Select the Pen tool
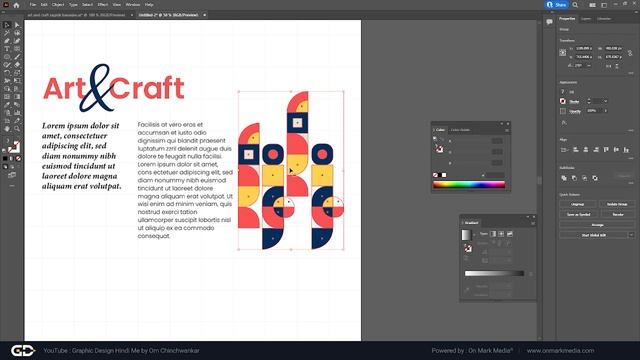 (7, 41)
